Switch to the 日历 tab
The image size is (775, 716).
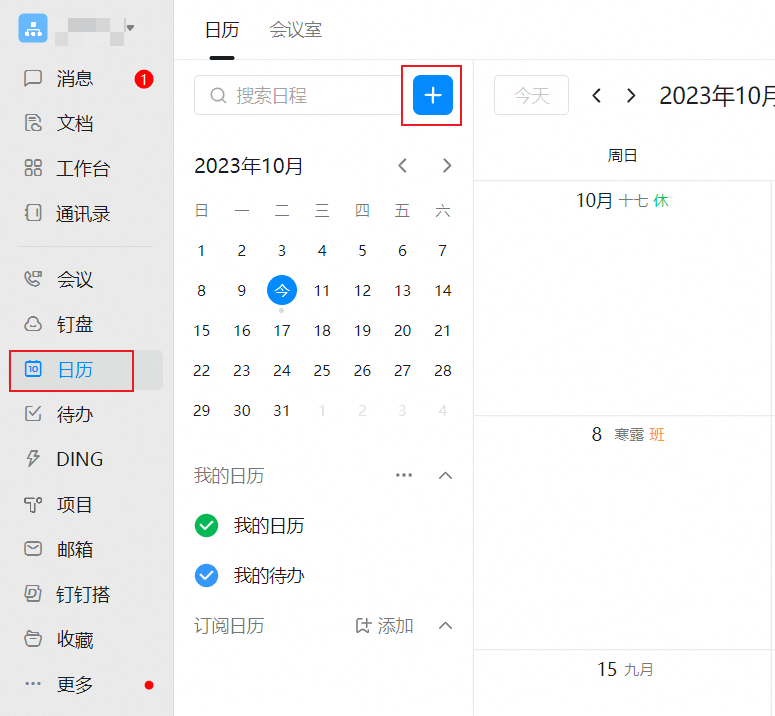[222, 30]
